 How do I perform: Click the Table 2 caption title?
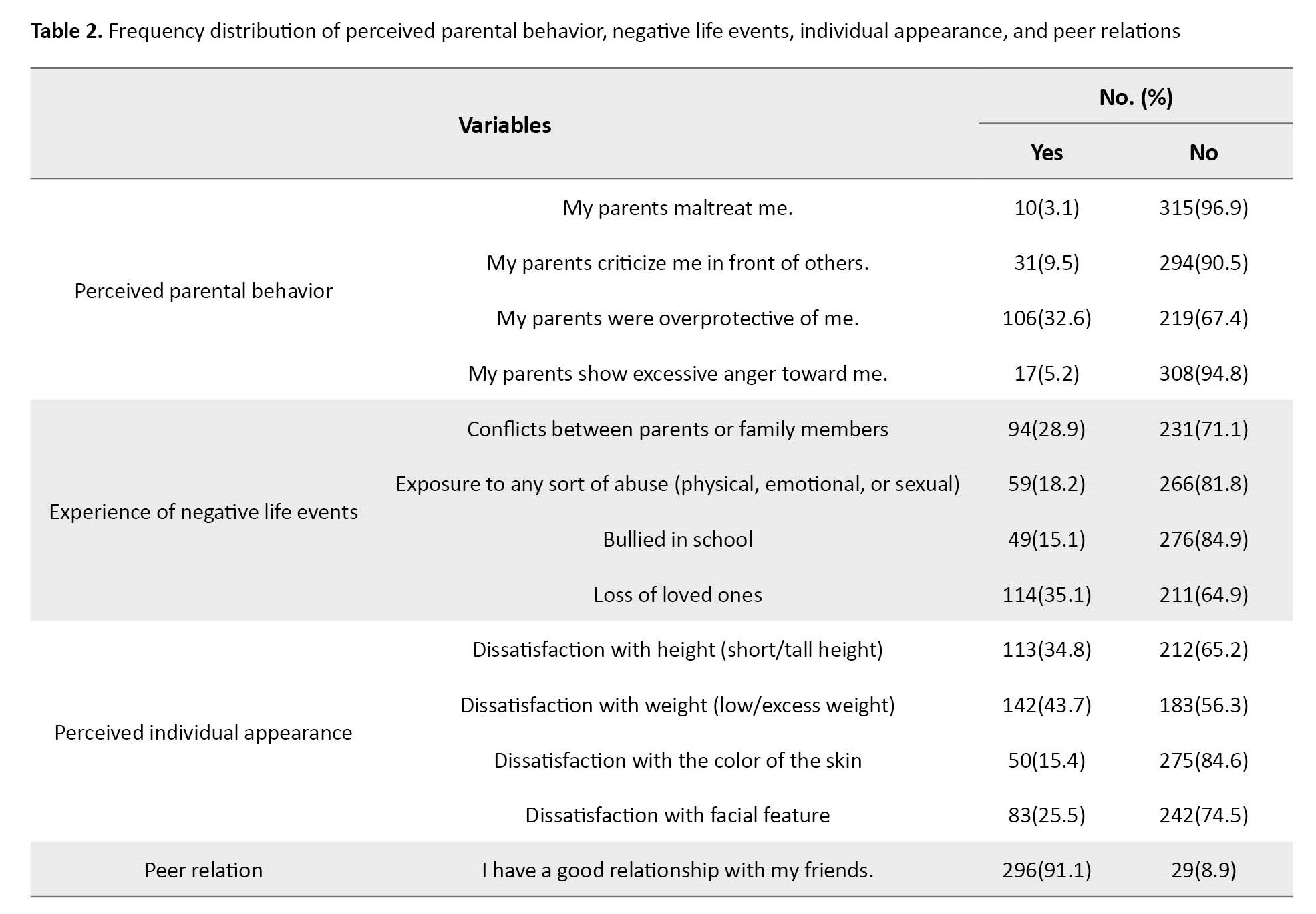pos(605,31)
